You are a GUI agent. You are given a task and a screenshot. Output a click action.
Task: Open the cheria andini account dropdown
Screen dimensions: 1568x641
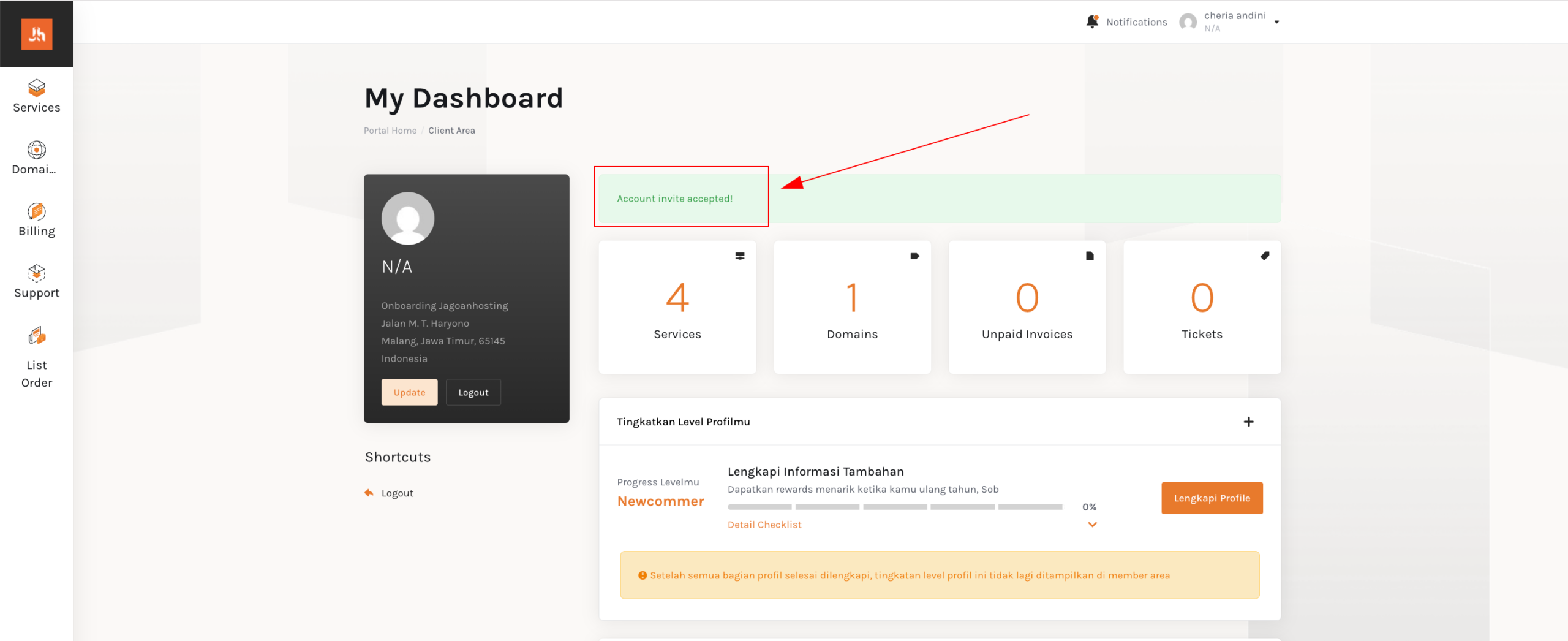tap(1276, 22)
